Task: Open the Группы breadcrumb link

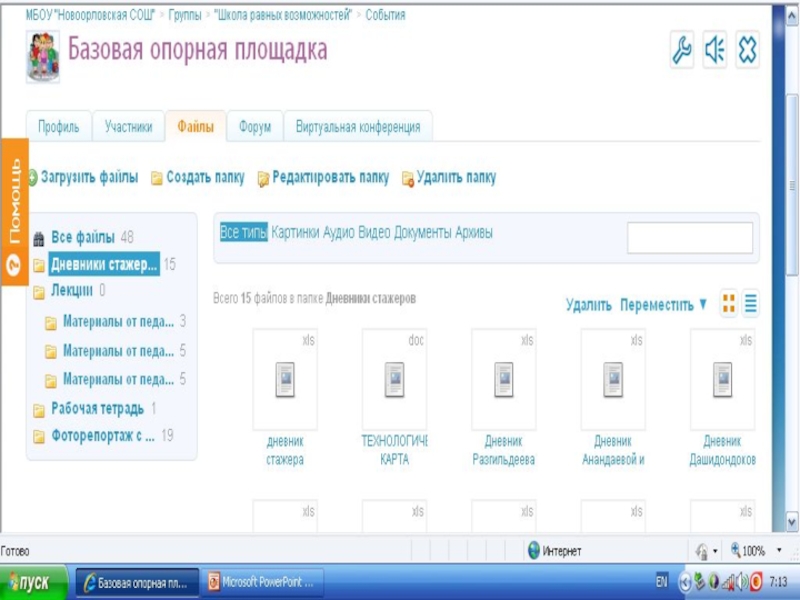Action: pos(185,15)
